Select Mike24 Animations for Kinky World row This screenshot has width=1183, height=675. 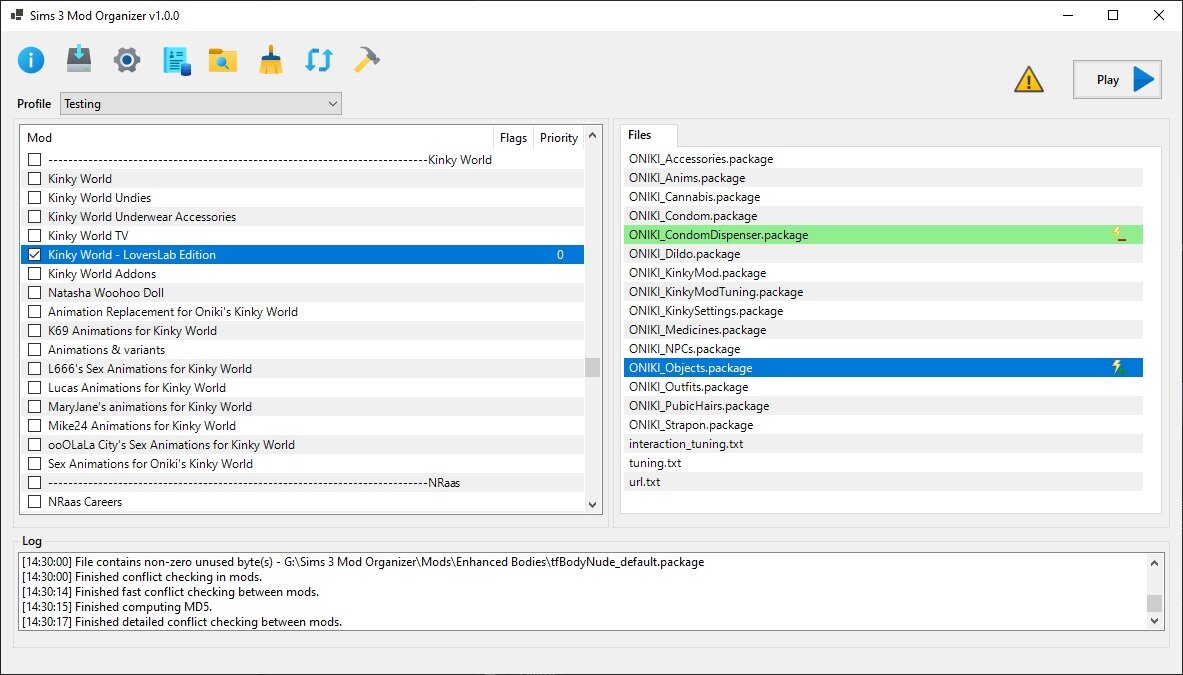(303, 426)
